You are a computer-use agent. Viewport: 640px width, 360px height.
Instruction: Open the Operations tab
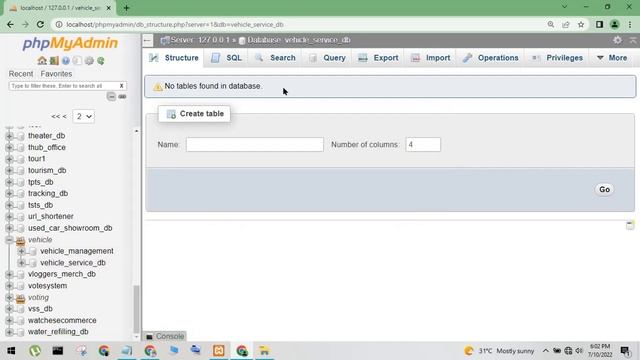pyautogui.click(x=491, y=58)
